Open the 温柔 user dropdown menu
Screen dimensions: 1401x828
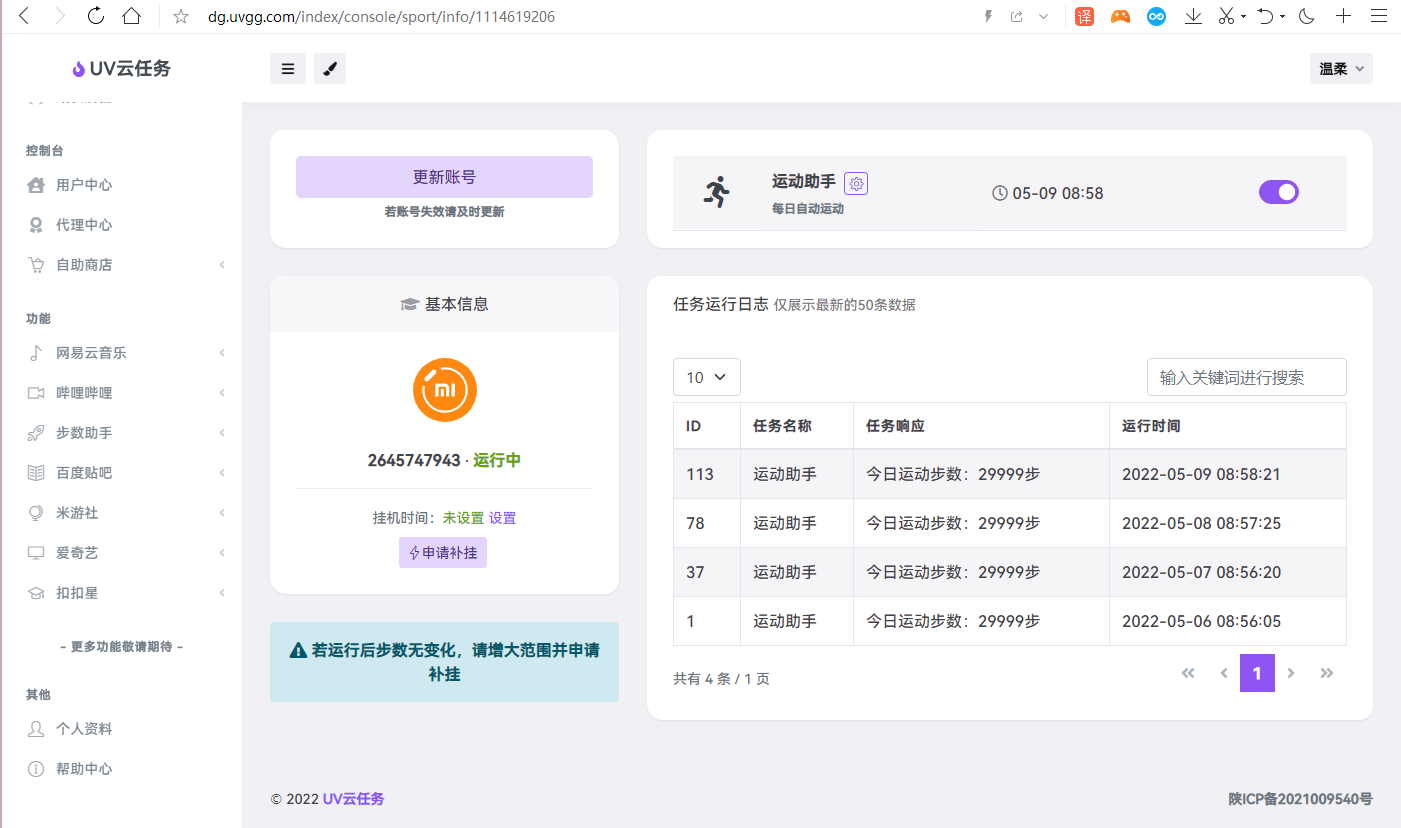coord(1341,69)
